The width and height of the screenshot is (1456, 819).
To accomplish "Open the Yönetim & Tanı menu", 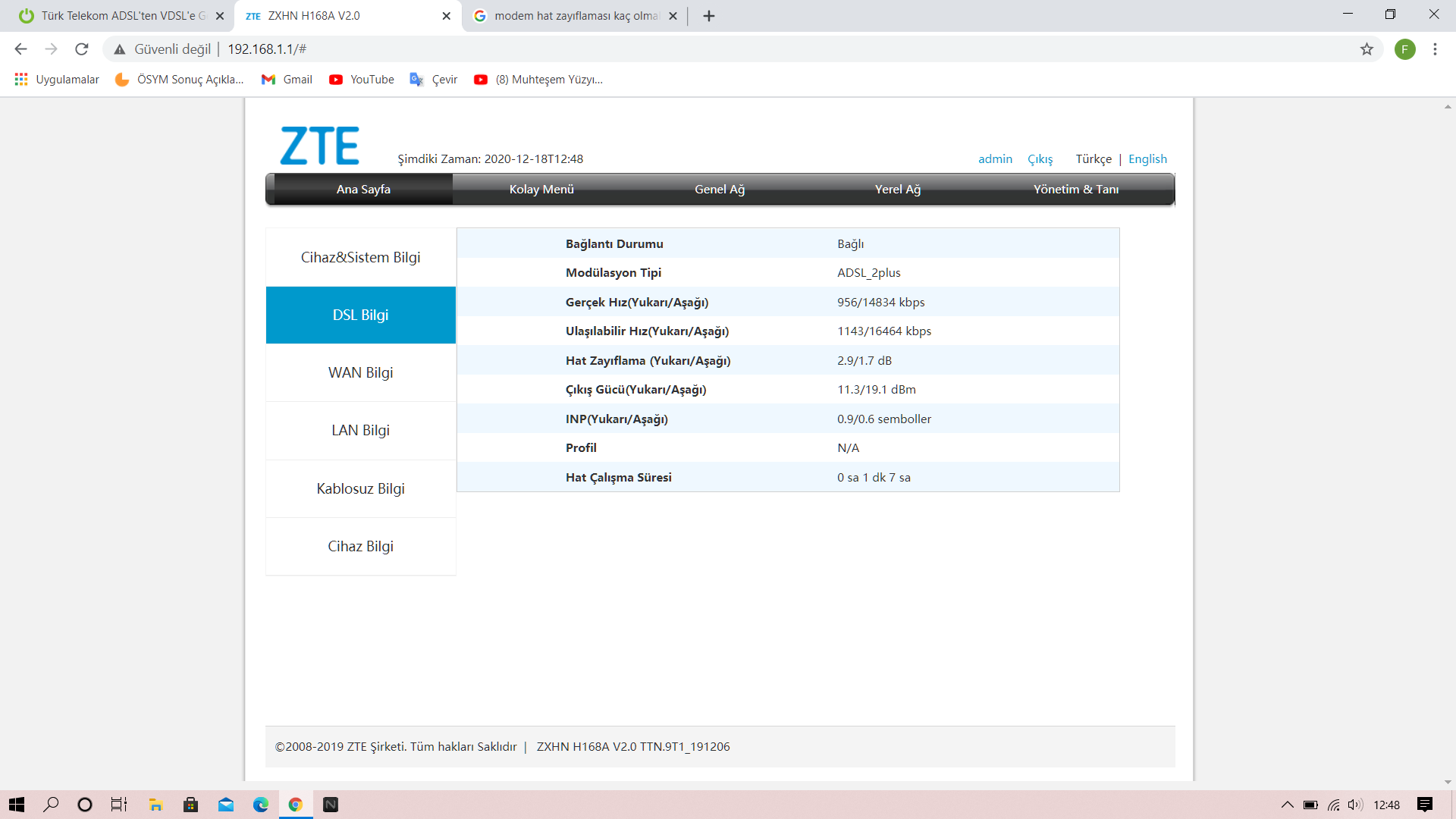I will click(x=1075, y=190).
